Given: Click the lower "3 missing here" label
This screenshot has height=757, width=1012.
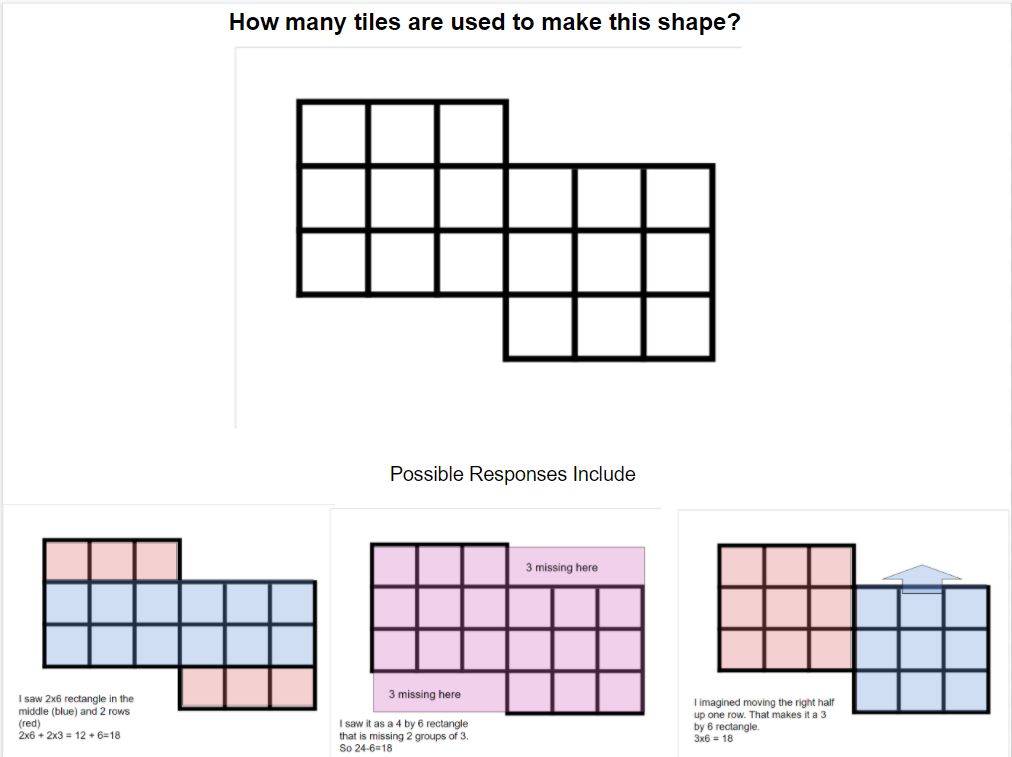Looking at the screenshot, I should (x=425, y=694).
